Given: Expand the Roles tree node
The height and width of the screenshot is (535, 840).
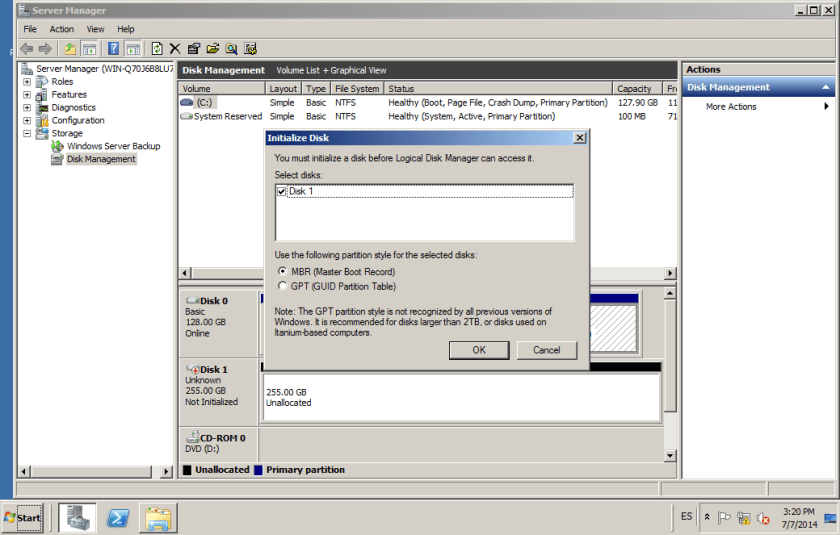Looking at the screenshot, I should click(x=27, y=82).
